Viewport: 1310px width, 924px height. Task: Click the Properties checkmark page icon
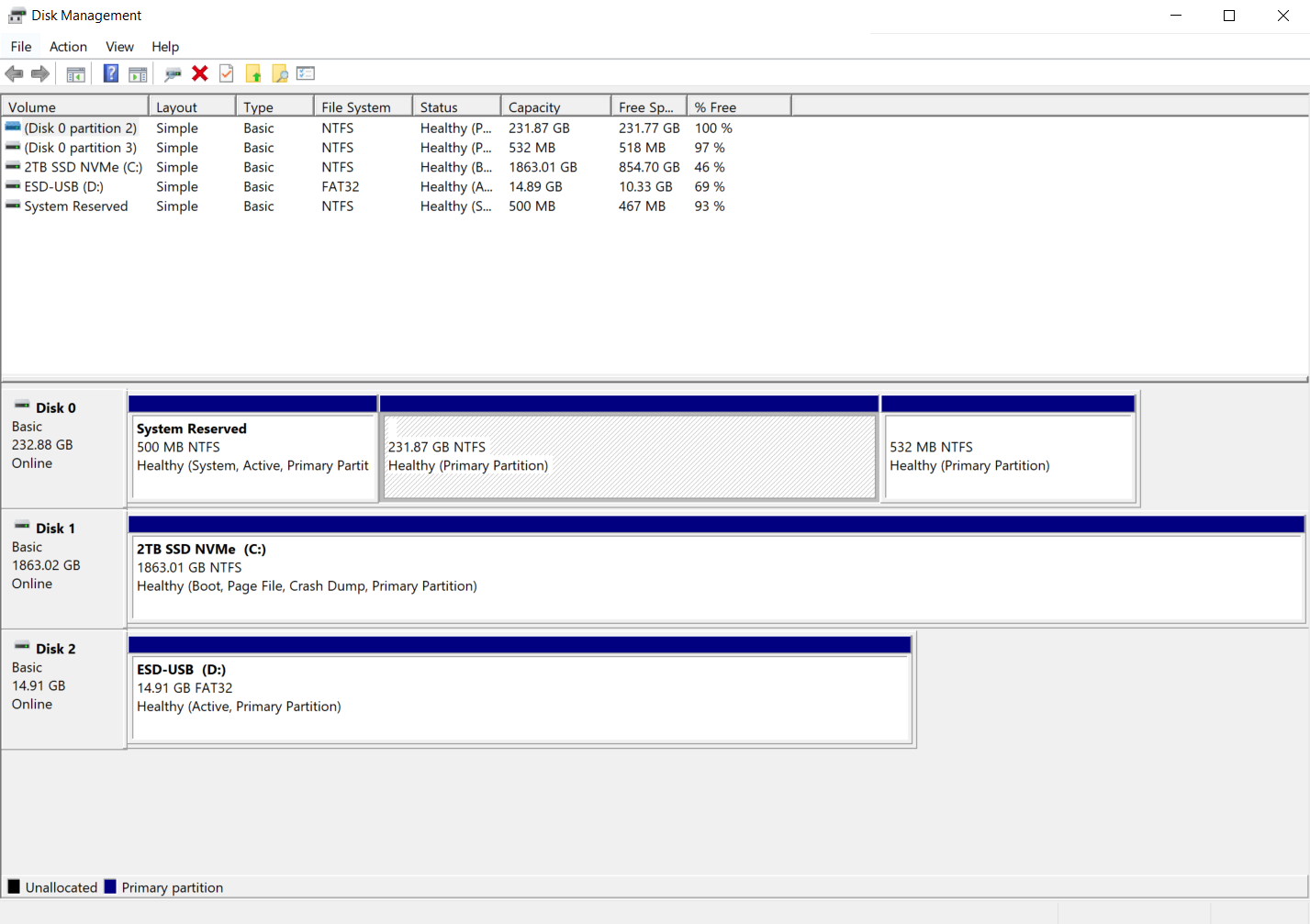[x=227, y=73]
